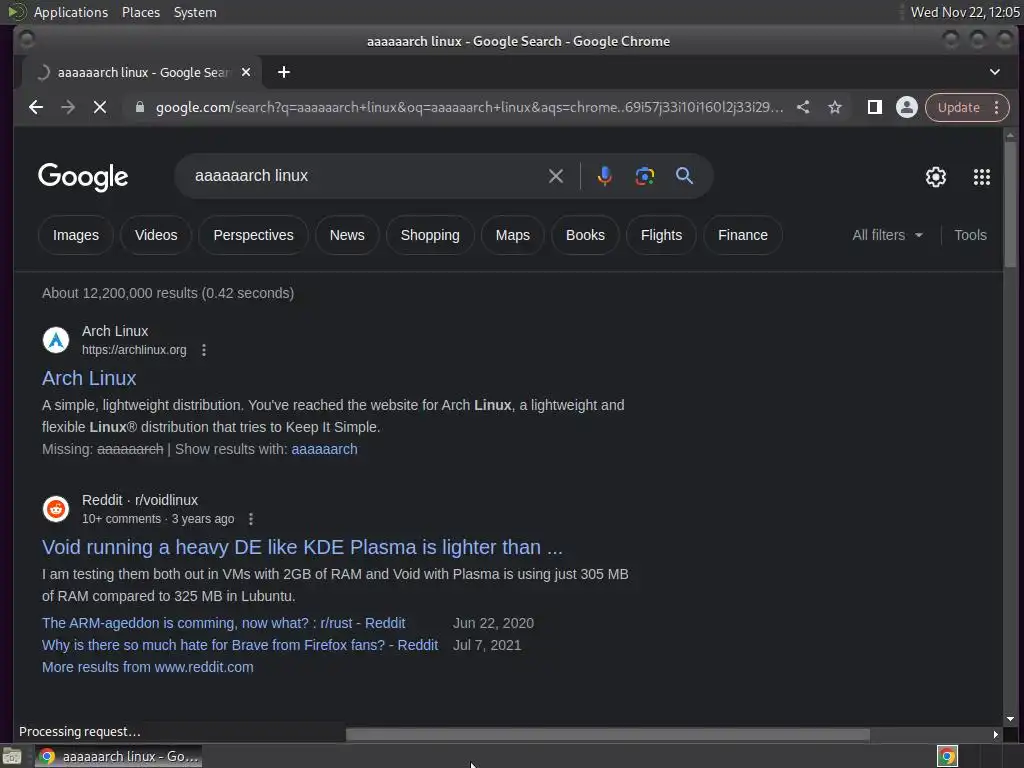This screenshot has height=768, width=1024.
Task: Open The ARM-ageddon is comming link
Action: [223, 623]
